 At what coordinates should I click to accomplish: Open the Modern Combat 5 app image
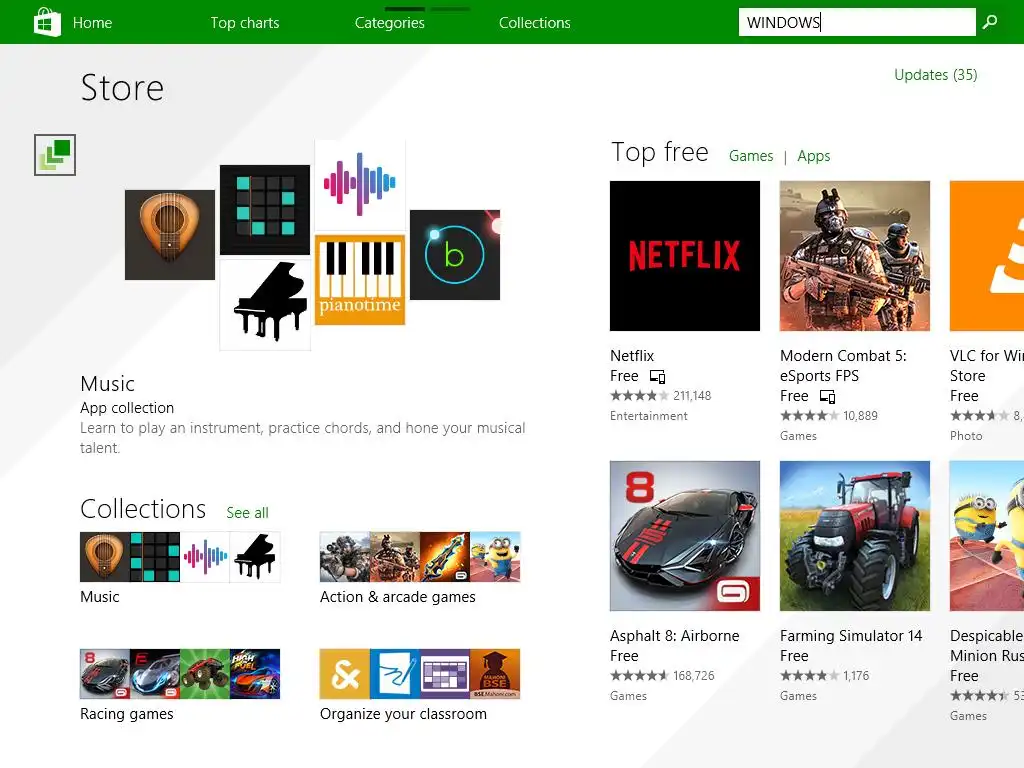click(x=855, y=256)
